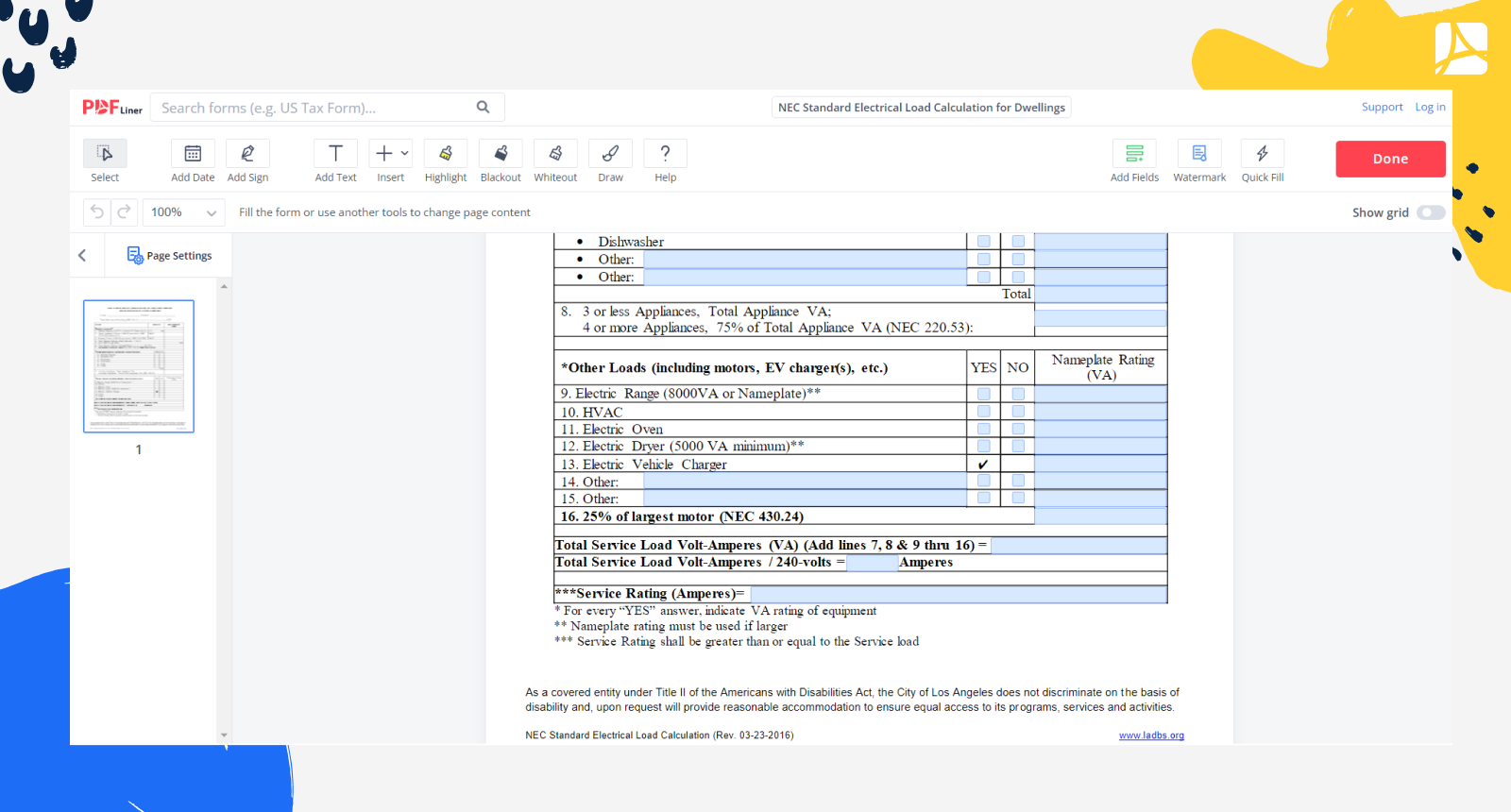Pick the Whiteout tool
1511x812 pixels.
click(x=555, y=154)
